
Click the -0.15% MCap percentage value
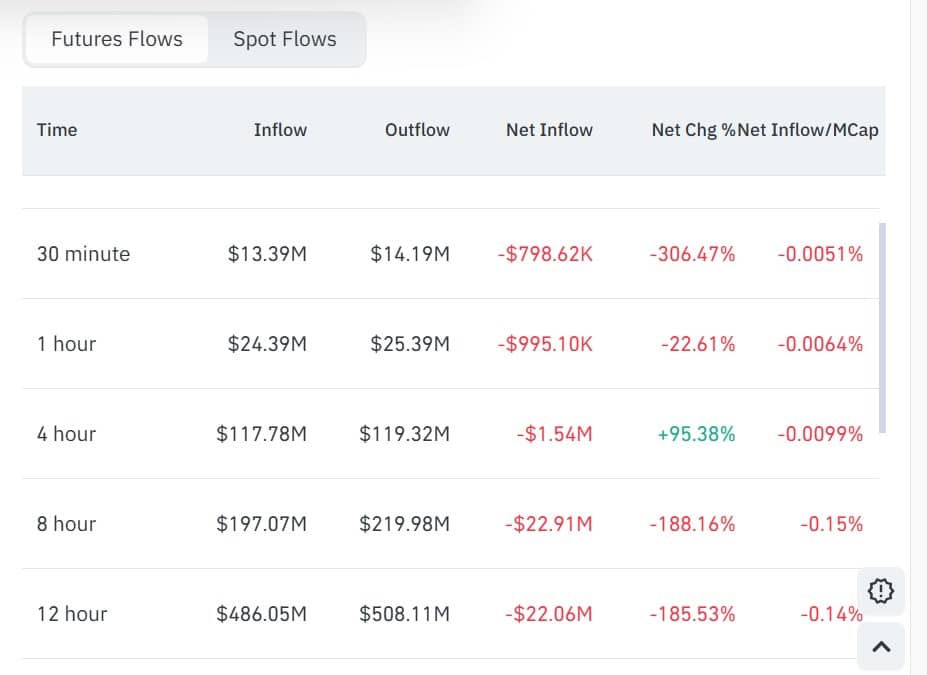tap(829, 523)
